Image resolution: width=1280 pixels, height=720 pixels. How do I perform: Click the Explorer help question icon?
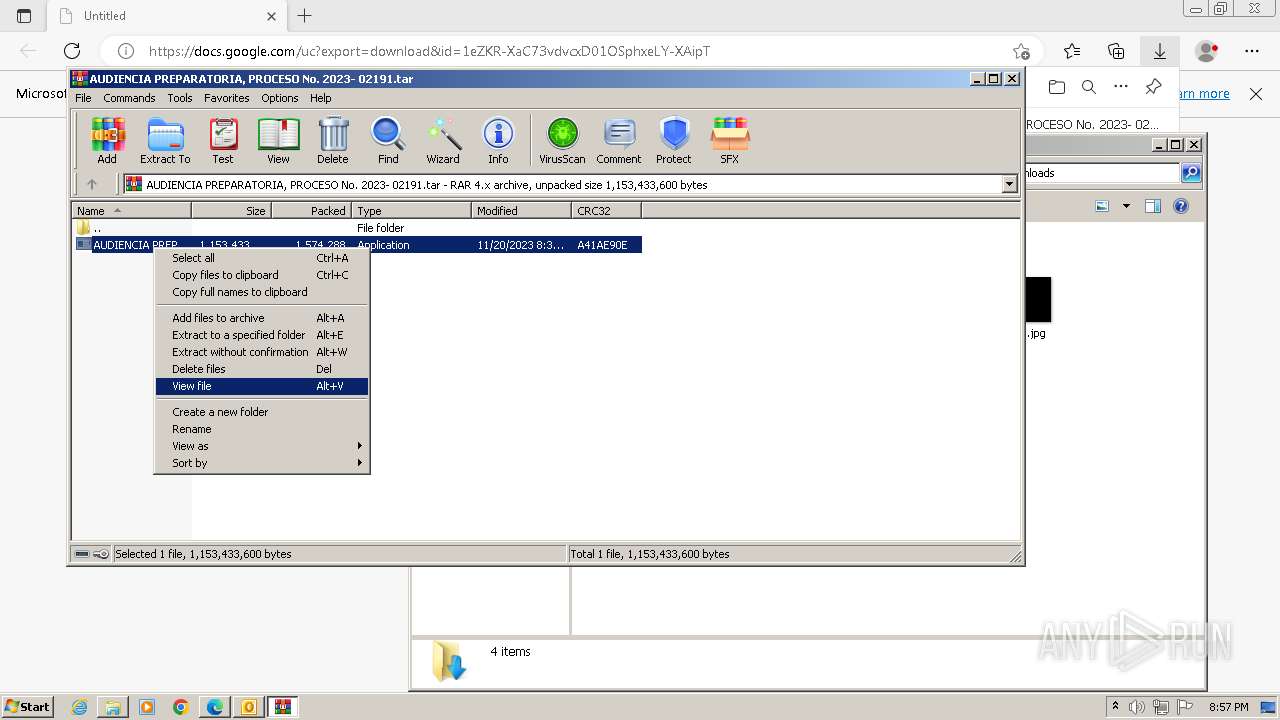1181,206
